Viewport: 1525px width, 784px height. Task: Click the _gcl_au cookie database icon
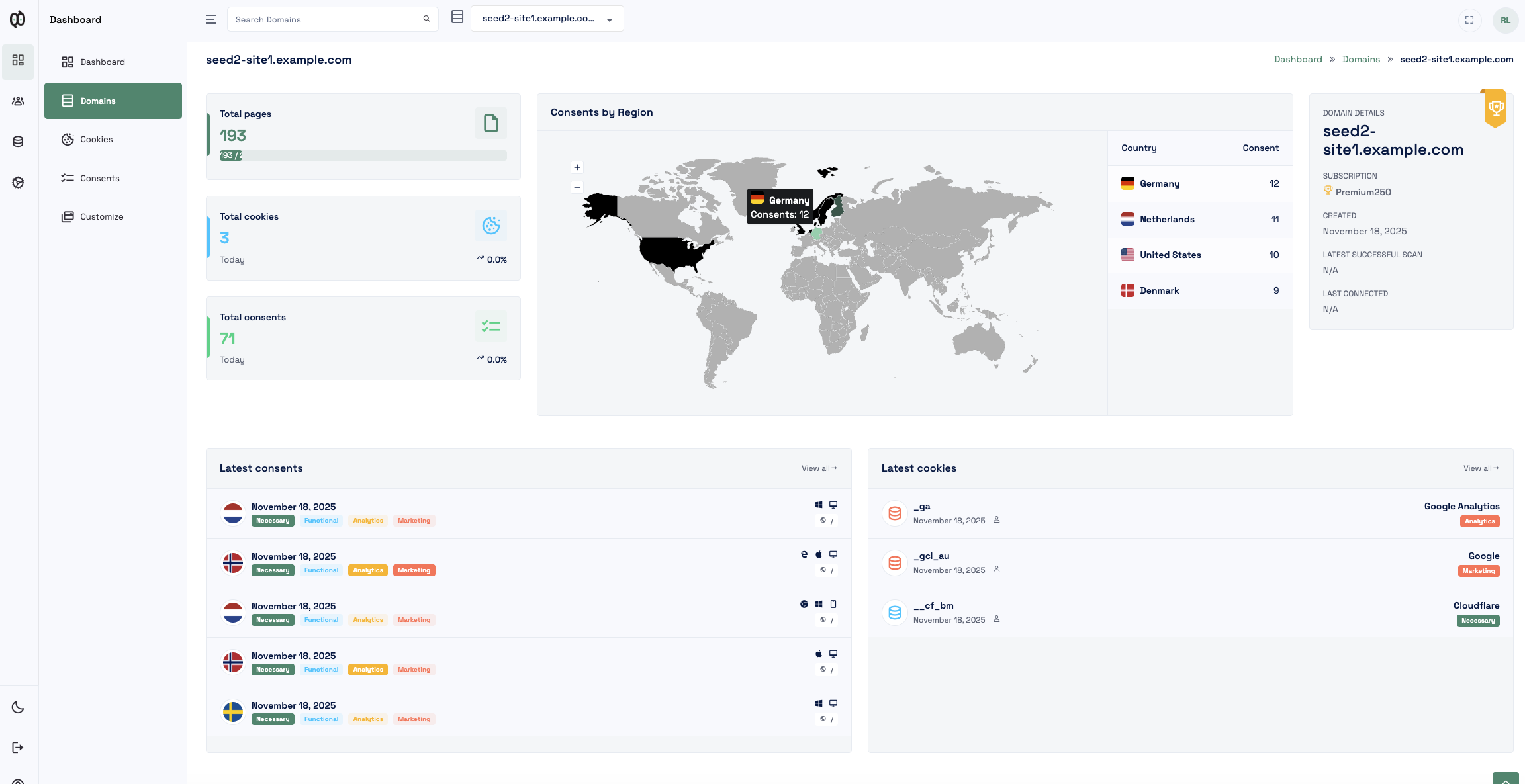pos(895,563)
